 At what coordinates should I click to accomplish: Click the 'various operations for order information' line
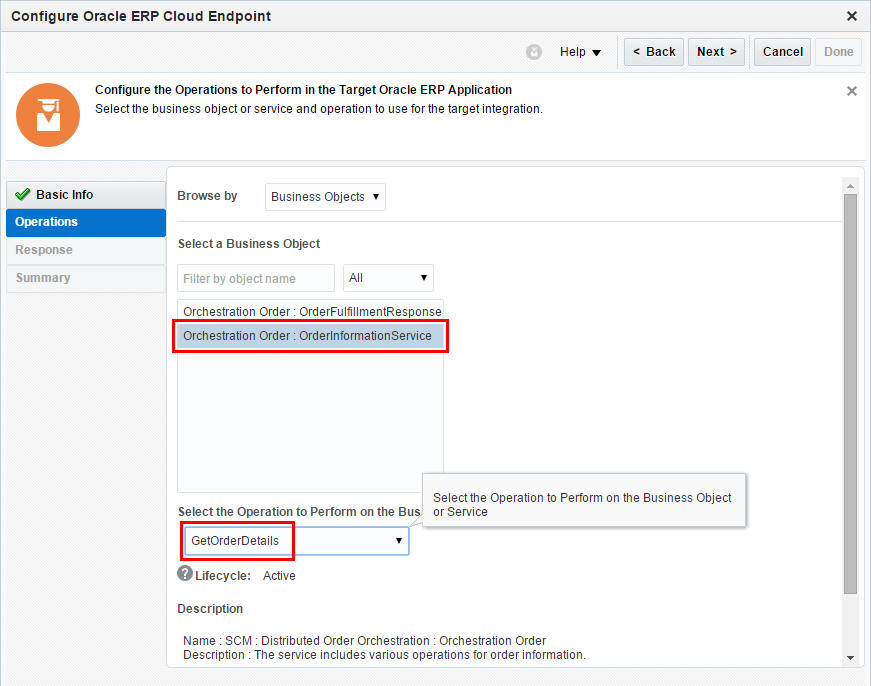[384, 655]
